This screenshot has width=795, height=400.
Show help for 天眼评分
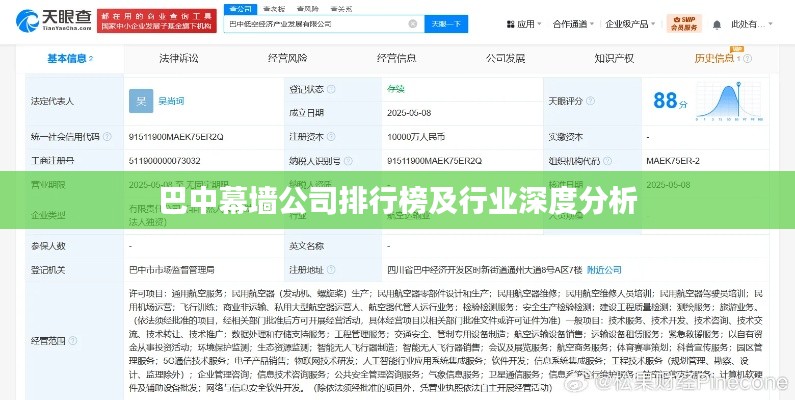(590, 101)
